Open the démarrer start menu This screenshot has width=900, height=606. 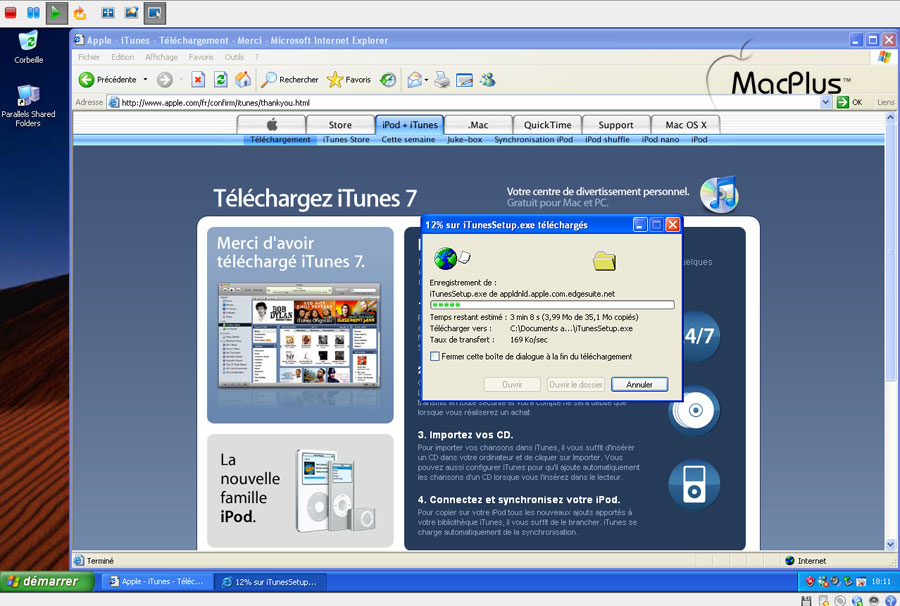(47, 581)
